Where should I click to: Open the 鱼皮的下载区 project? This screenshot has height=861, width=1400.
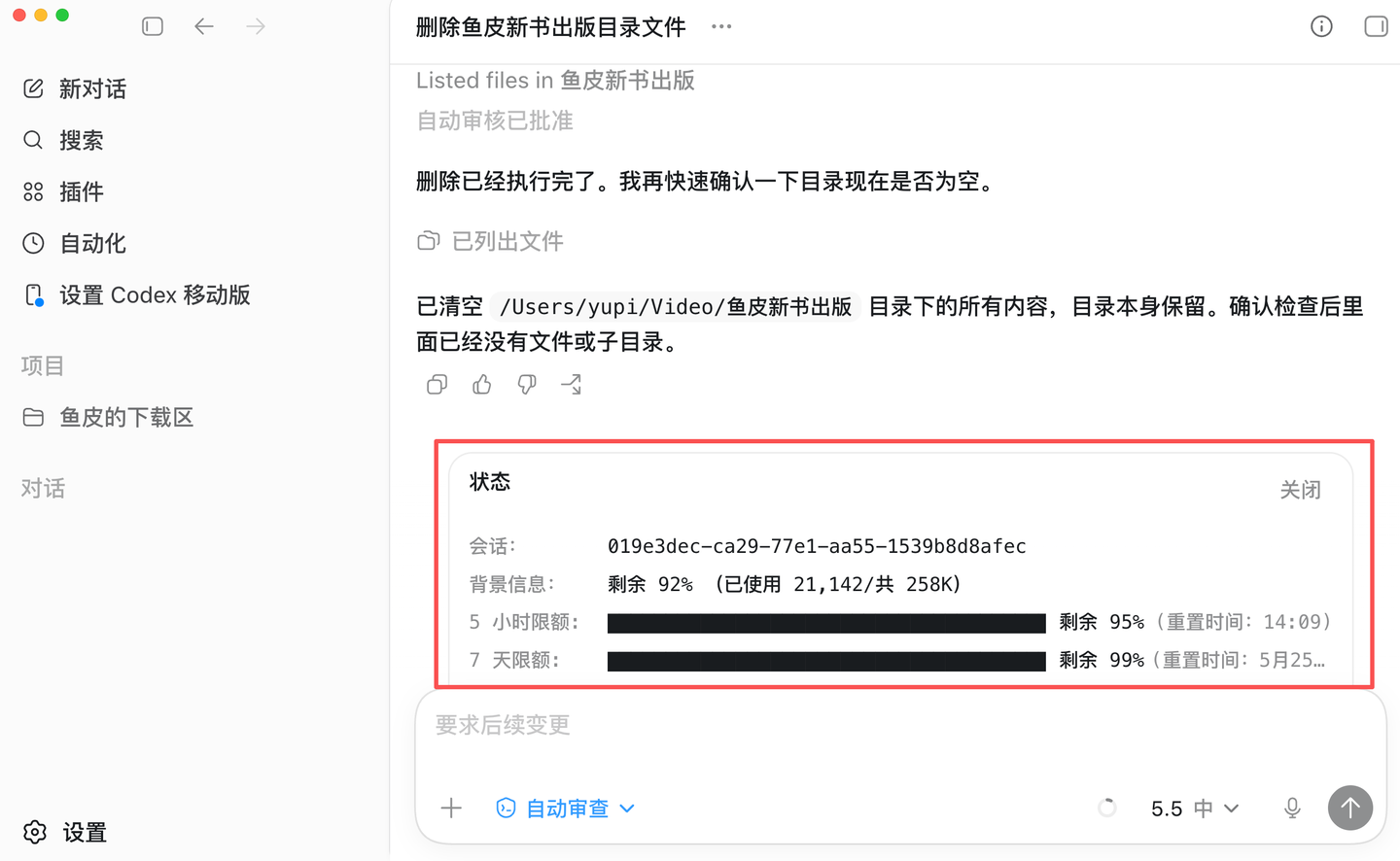coord(108,418)
